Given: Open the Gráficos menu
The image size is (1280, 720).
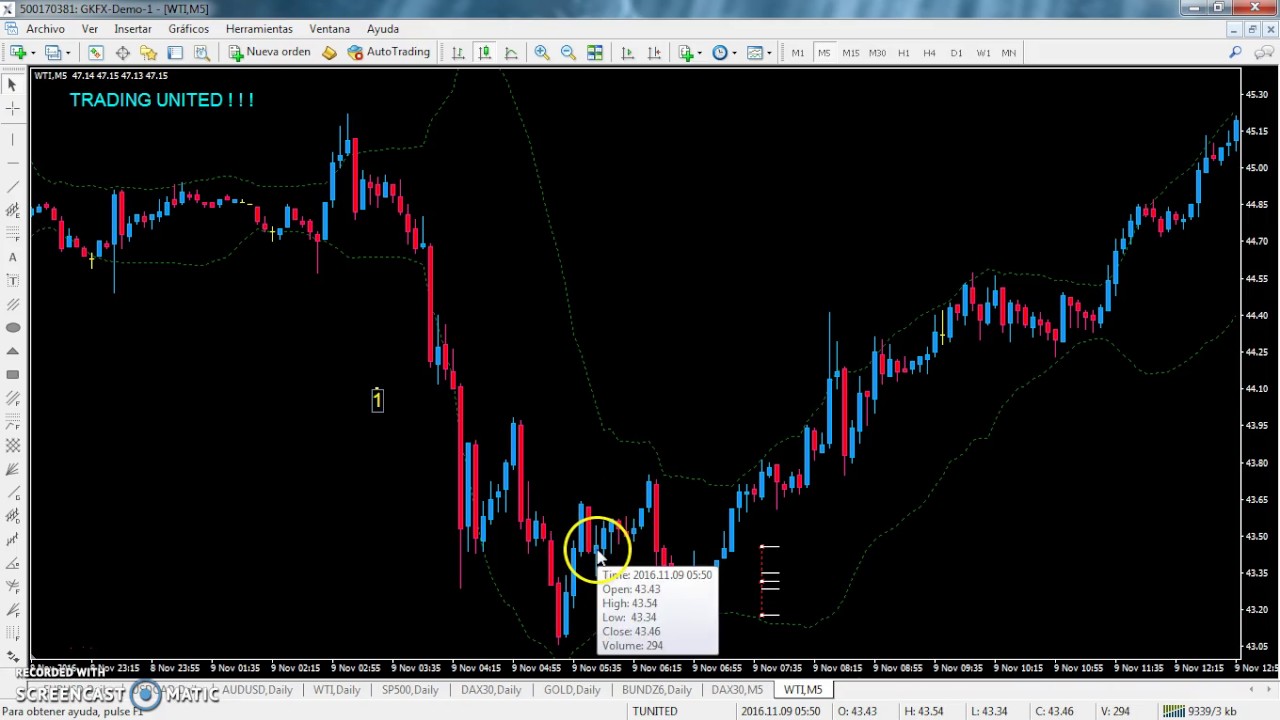Looking at the screenshot, I should click(x=188, y=29).
